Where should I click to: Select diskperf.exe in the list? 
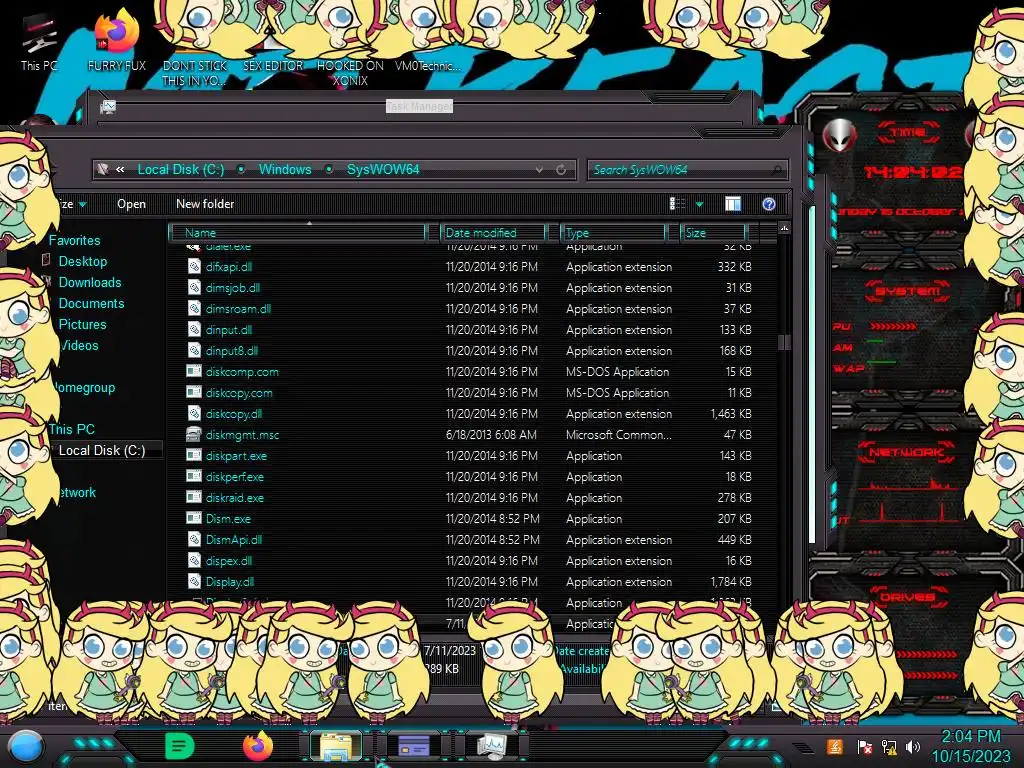[234, 477]
